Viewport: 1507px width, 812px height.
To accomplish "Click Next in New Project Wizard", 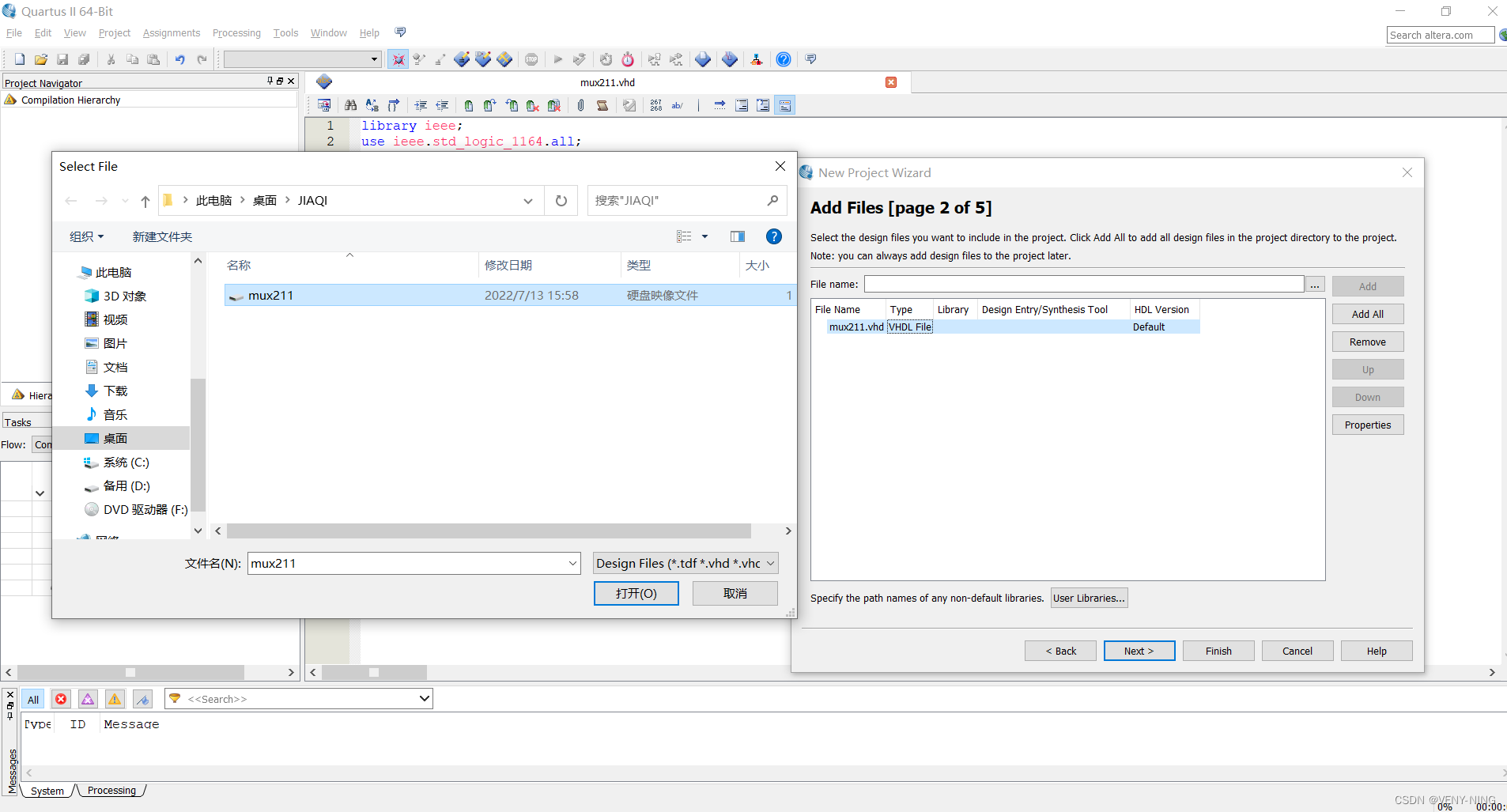I will pyautogui.click(x=1139, y=651).
